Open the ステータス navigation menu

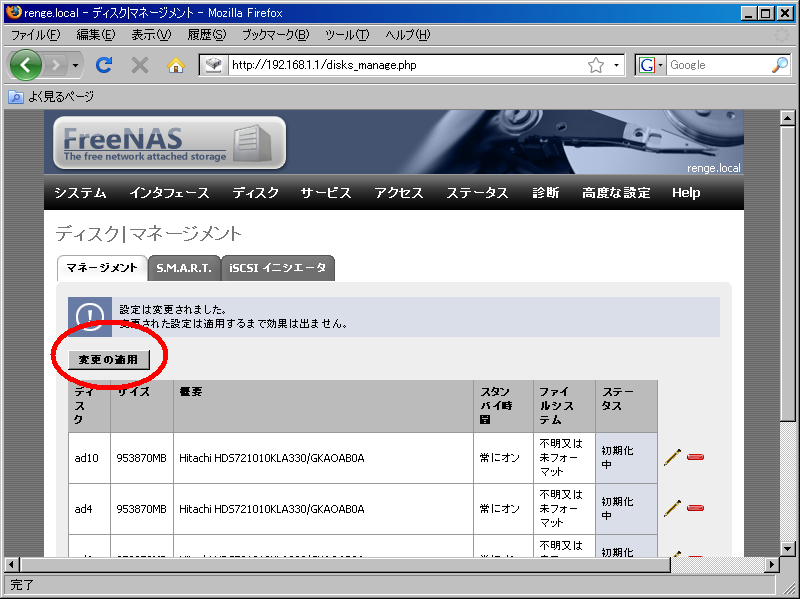pos(478,193)
